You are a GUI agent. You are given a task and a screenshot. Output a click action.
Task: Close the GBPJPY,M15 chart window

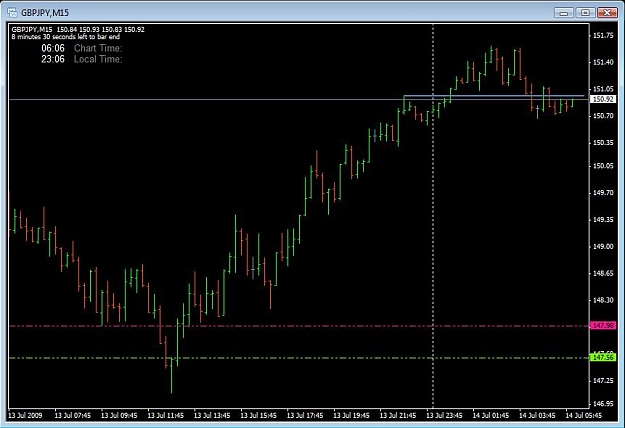(x=607, y=13)
